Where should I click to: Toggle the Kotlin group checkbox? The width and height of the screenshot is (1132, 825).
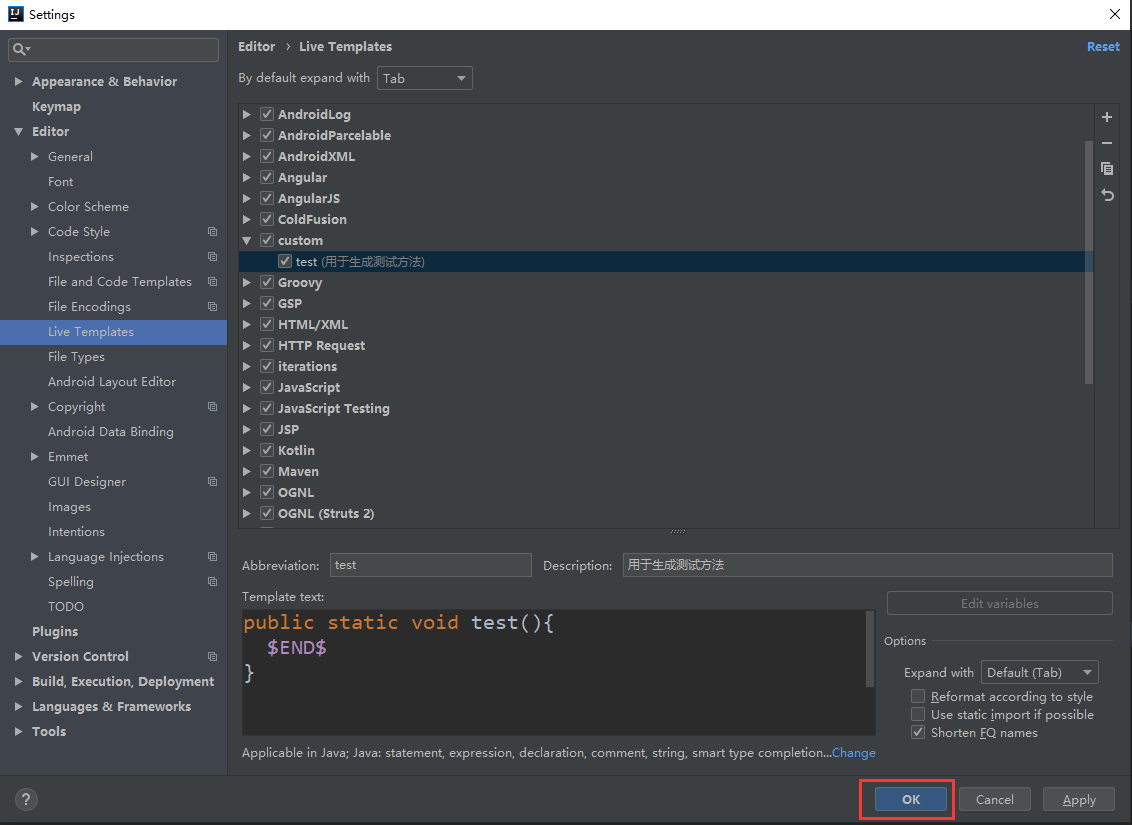(x=267, y=450)
